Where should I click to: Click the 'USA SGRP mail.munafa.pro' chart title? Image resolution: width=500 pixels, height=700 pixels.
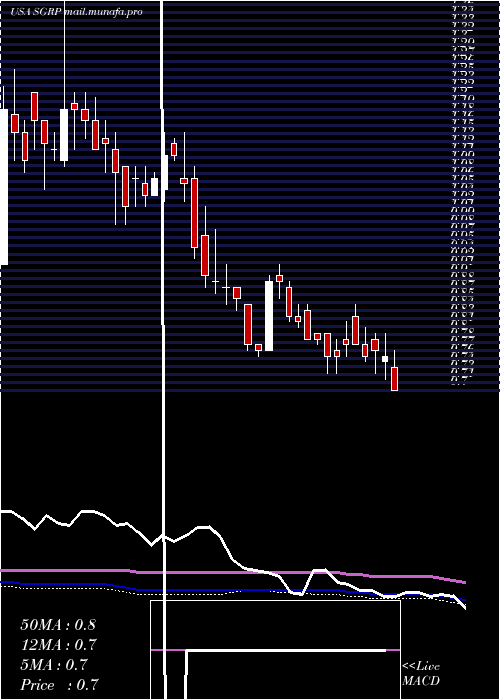(76, 12)
